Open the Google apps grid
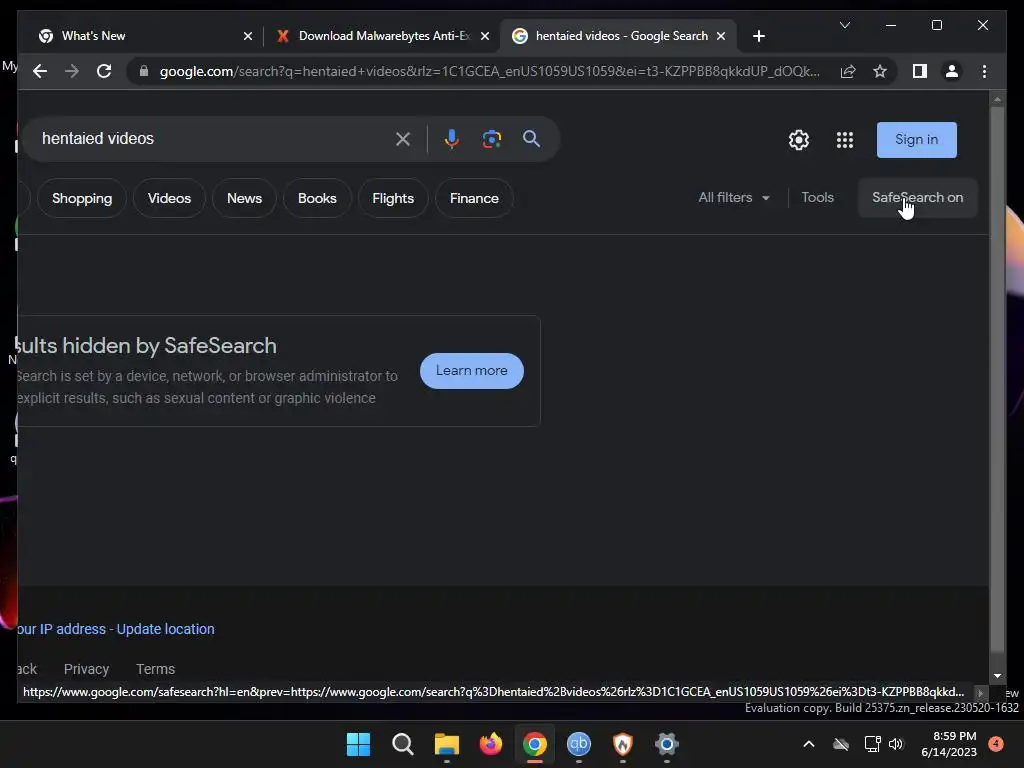The height and width of the screenshot is (768, 1024). [844, 140]
